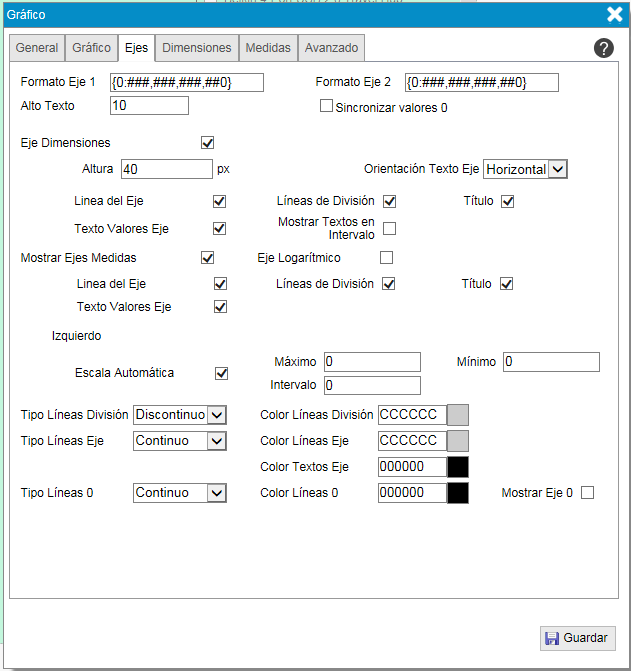This screenshot has height=671, width=631.
Task: Disable the Escala Automática checkbox
Action: point(222,373)
